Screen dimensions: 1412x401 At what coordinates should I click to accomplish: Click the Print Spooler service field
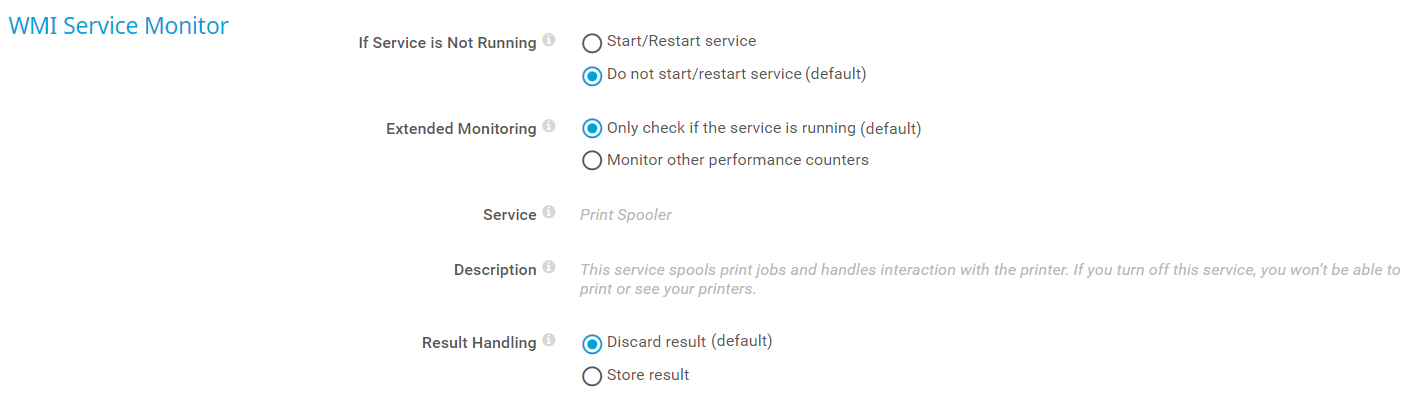(x=626, y=215)
